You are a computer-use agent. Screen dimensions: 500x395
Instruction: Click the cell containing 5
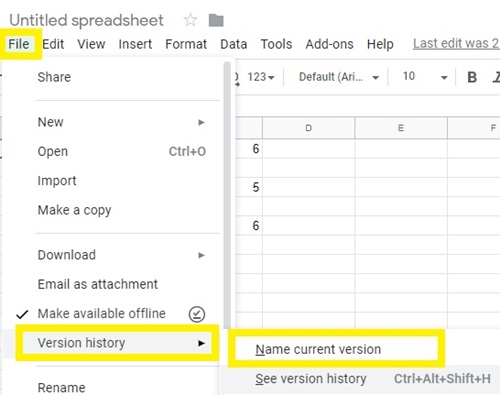pos(249,187)
